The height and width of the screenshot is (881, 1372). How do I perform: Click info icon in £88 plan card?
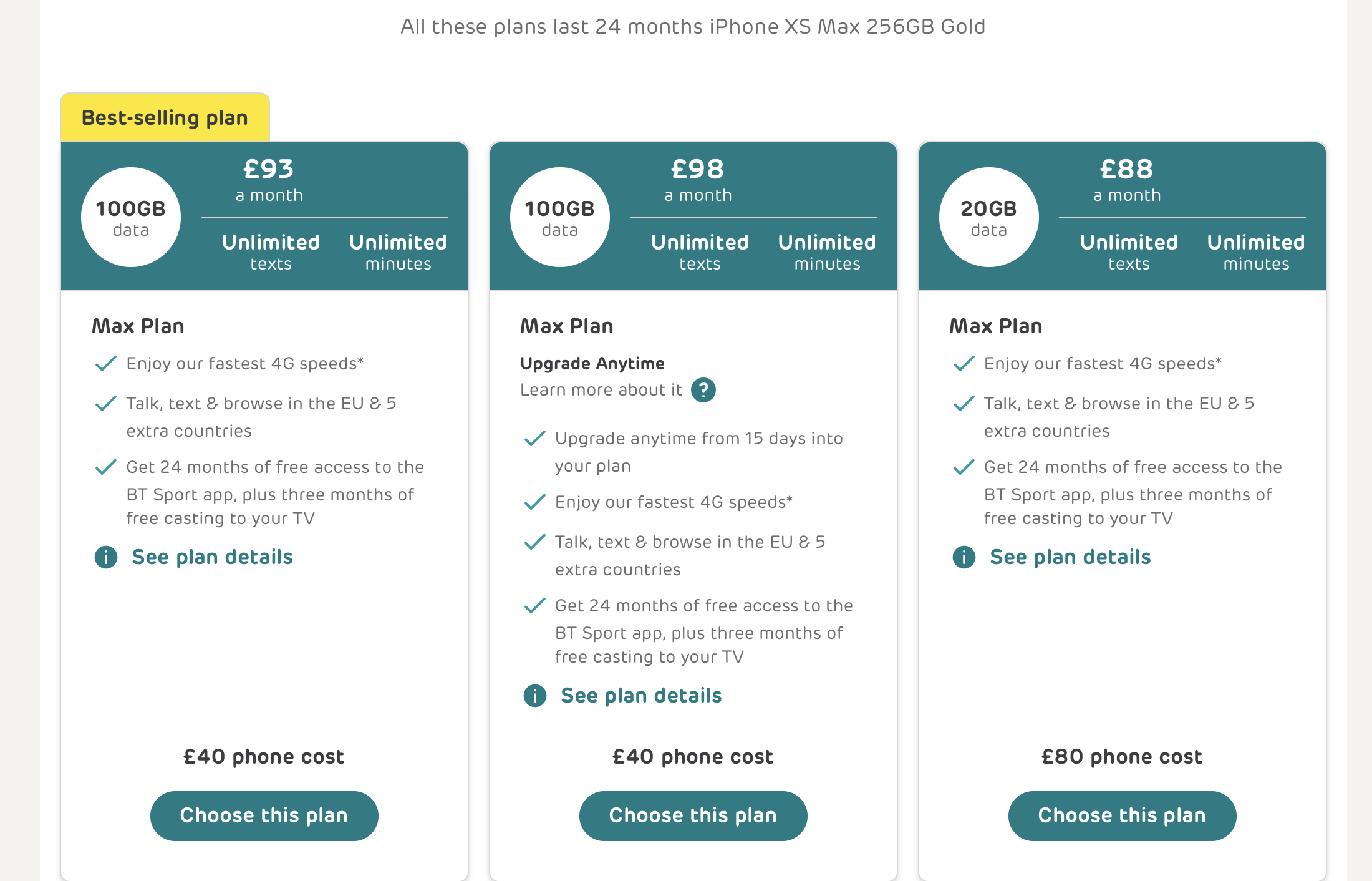tap(964, 557)
